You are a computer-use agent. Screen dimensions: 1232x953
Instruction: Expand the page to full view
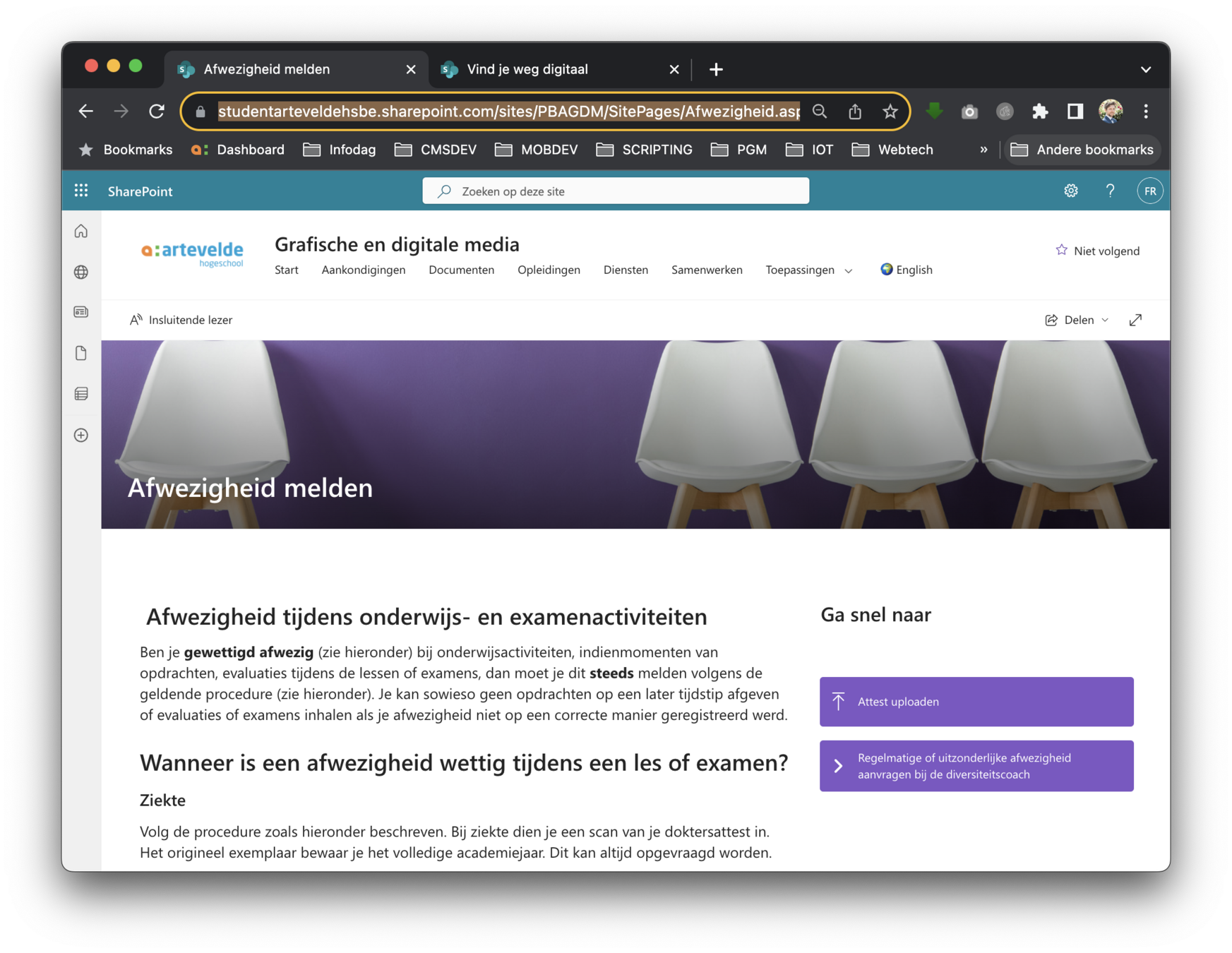(1135, 320)
